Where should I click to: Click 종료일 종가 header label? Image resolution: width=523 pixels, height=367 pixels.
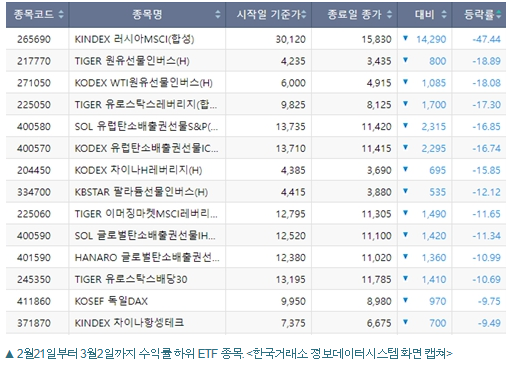[x=354, y=14]
